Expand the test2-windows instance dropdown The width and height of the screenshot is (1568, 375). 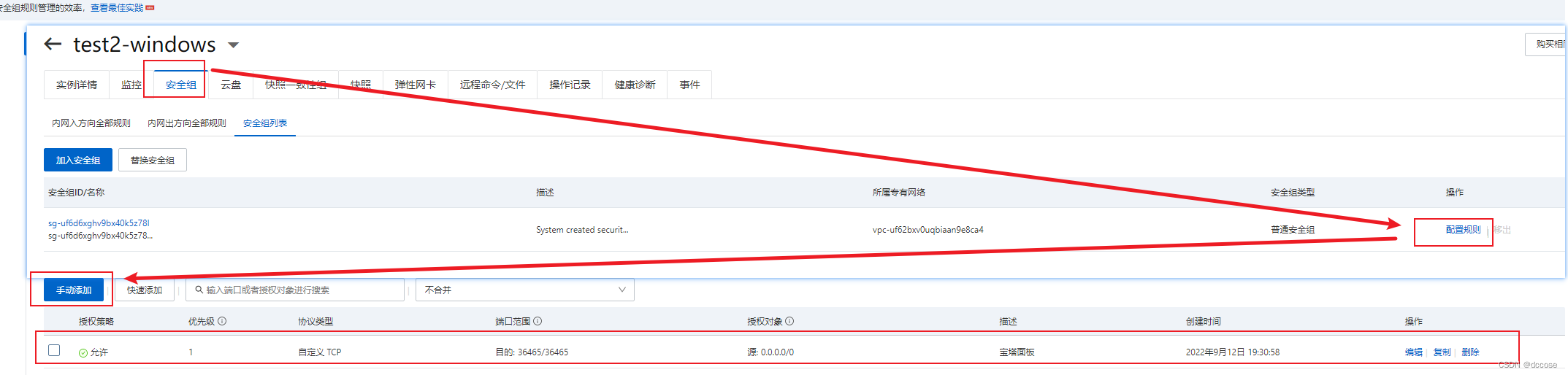(x=234, y=45)
